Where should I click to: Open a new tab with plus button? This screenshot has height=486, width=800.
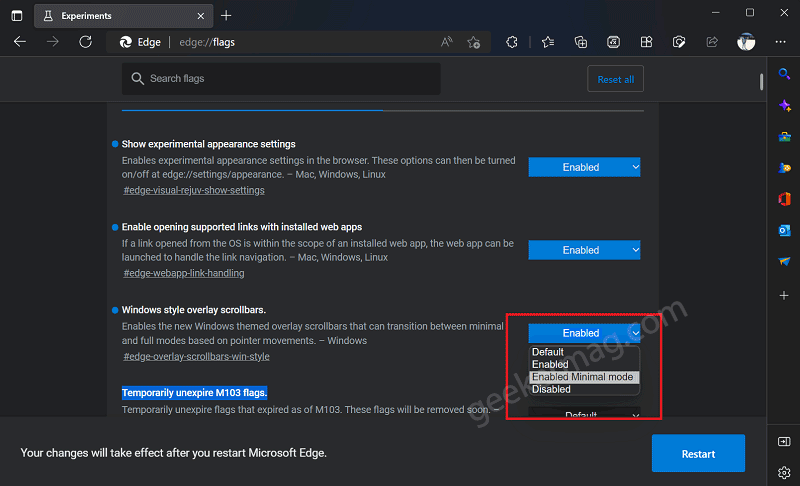(226, 16)
